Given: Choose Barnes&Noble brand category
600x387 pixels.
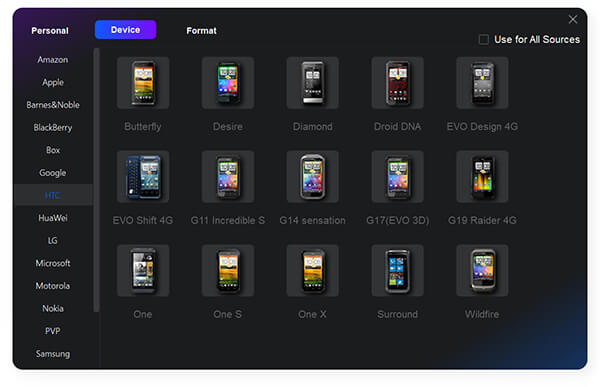Looking at the screenshot, I should 53,105.
